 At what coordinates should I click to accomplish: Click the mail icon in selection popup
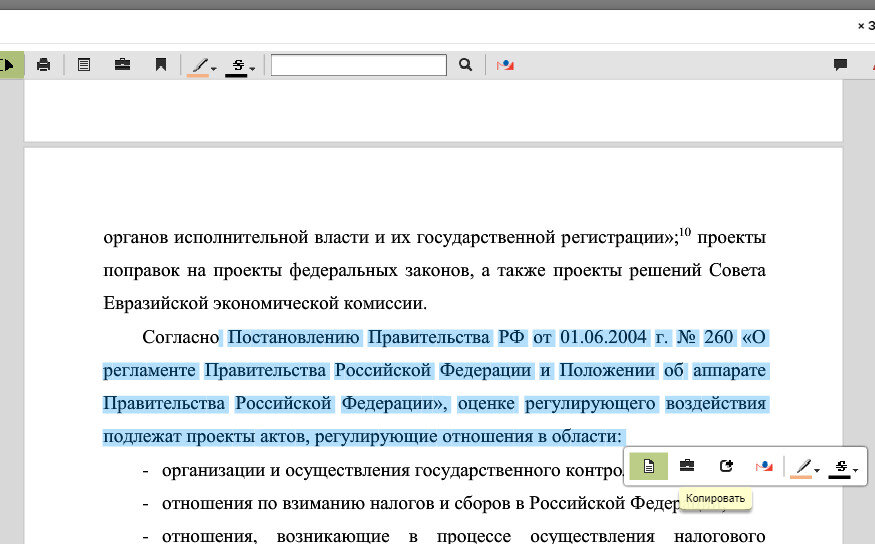click(764, 466)
